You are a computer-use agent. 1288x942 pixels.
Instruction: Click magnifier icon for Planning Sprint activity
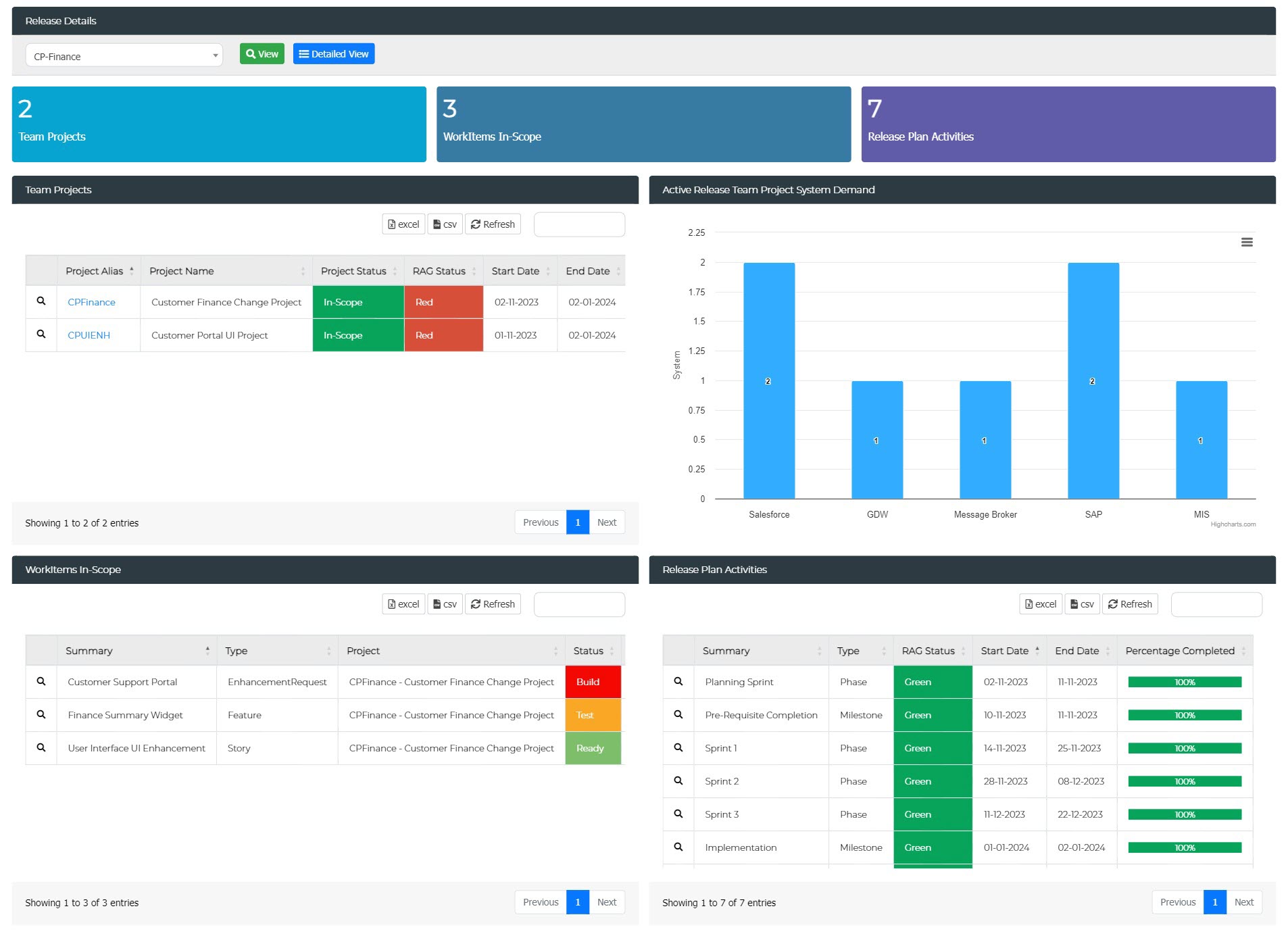678,682
